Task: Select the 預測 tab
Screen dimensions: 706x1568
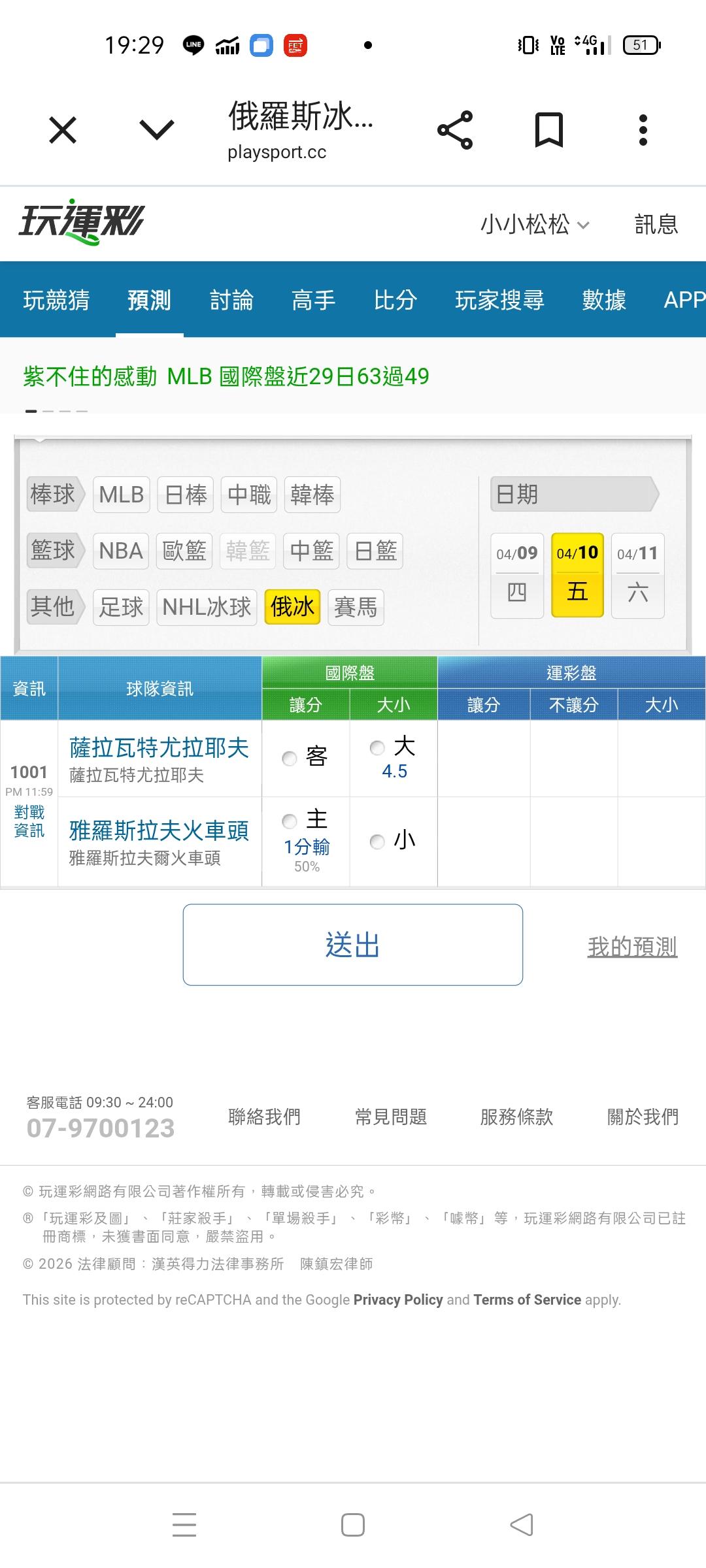Action: tap(150, 300)
